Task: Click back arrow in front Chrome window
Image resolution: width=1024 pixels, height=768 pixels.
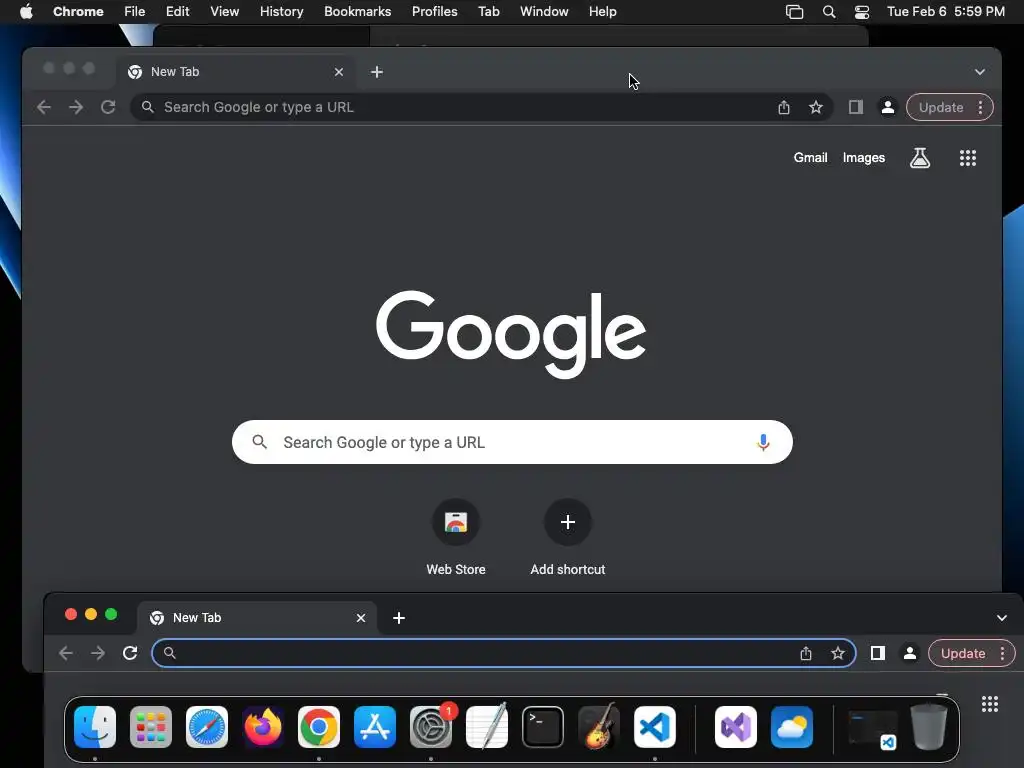Action: tap(66, 653)
